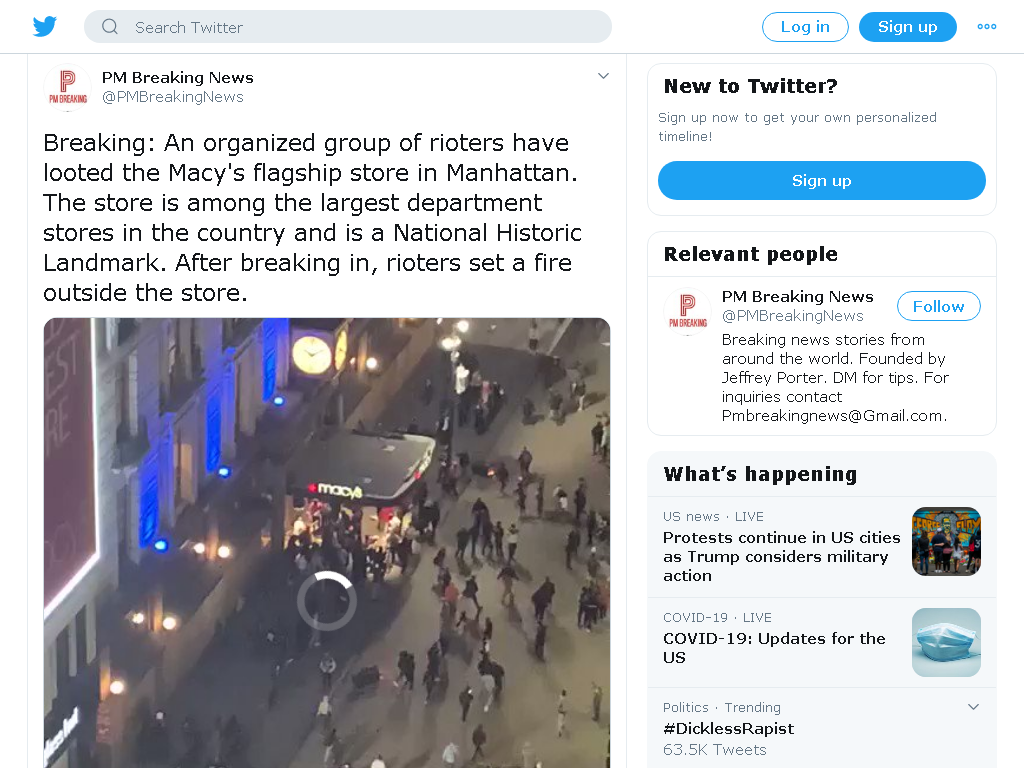Open the #DicklessRapist trending topic
The width and height of the screenshot is (1024, 768).
tap(729, 729)
